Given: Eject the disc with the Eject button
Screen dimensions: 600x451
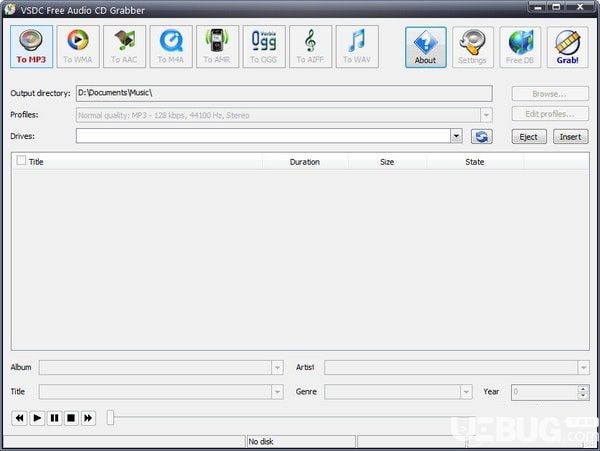Looking at the screenshot, I should [x=529, y=137].
